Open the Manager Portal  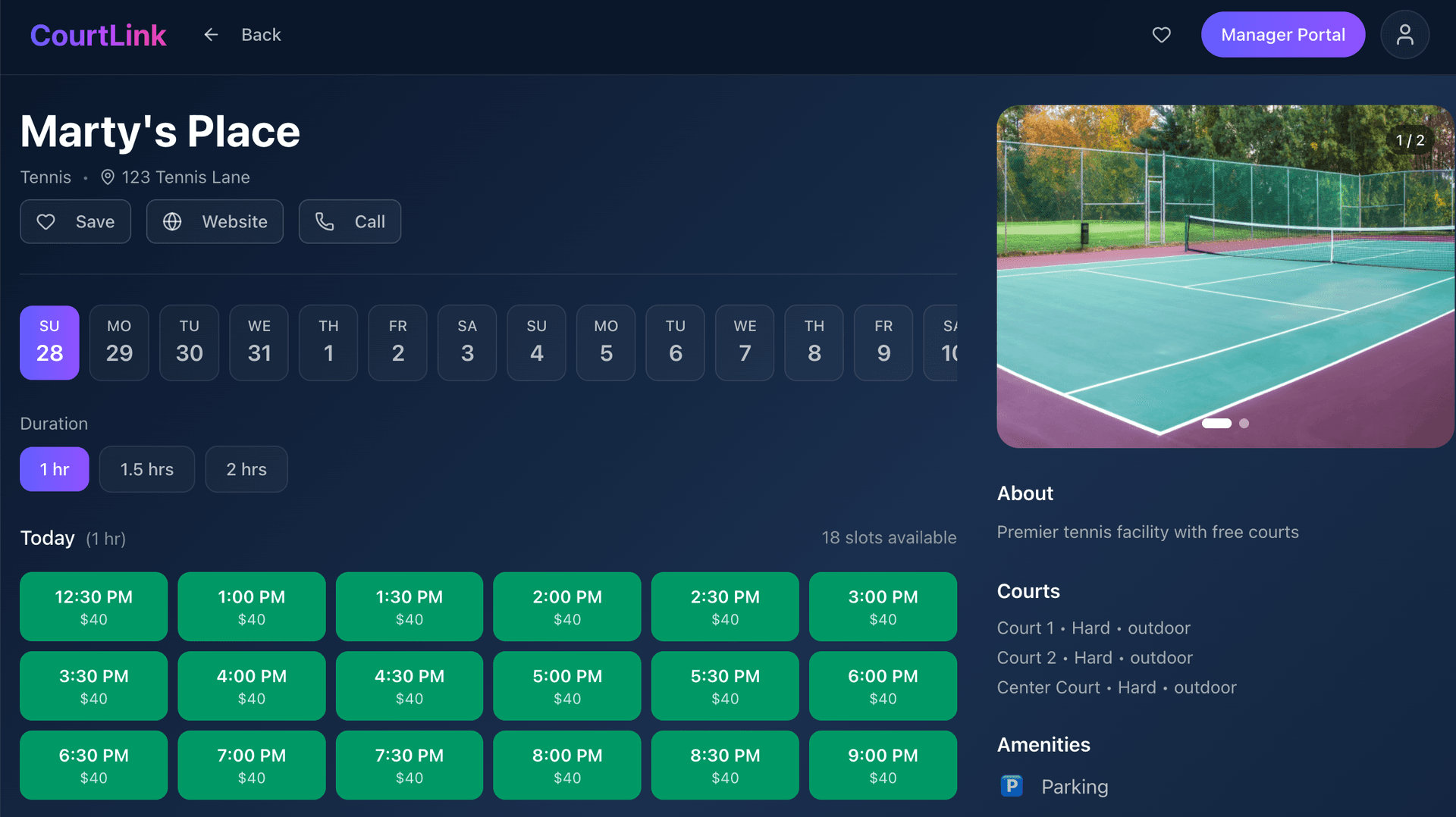[1282, 35]
